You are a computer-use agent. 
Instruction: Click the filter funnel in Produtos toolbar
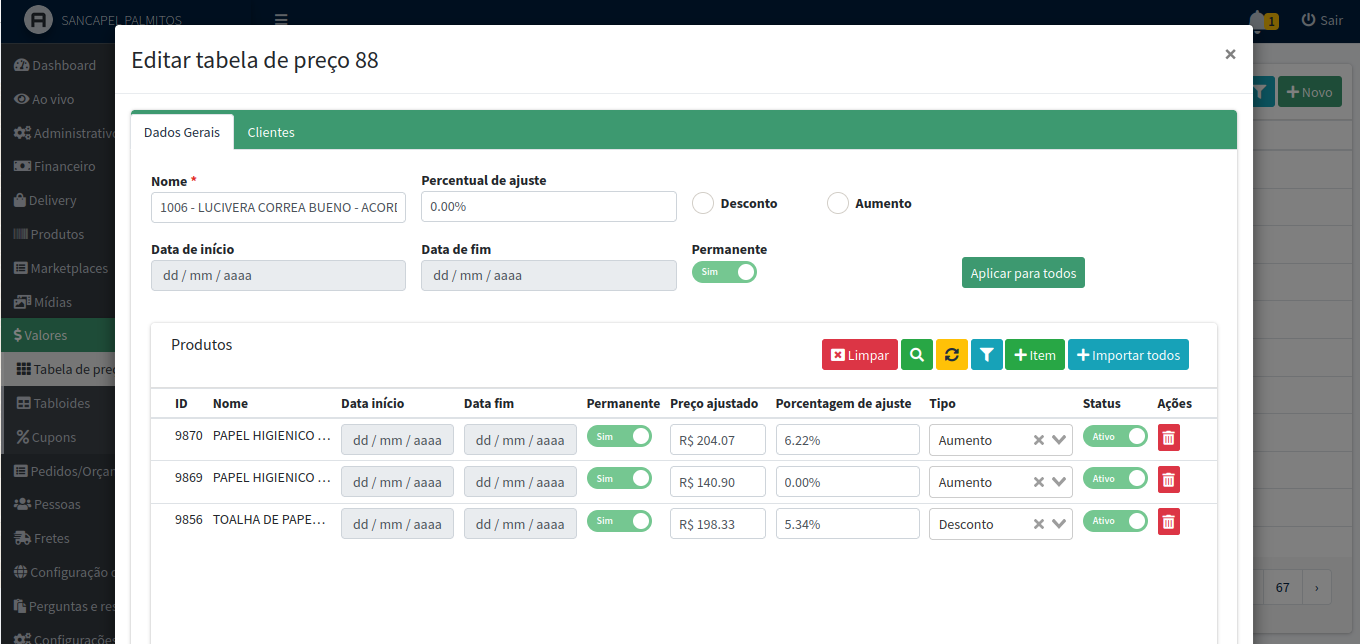tap(986, 355)
